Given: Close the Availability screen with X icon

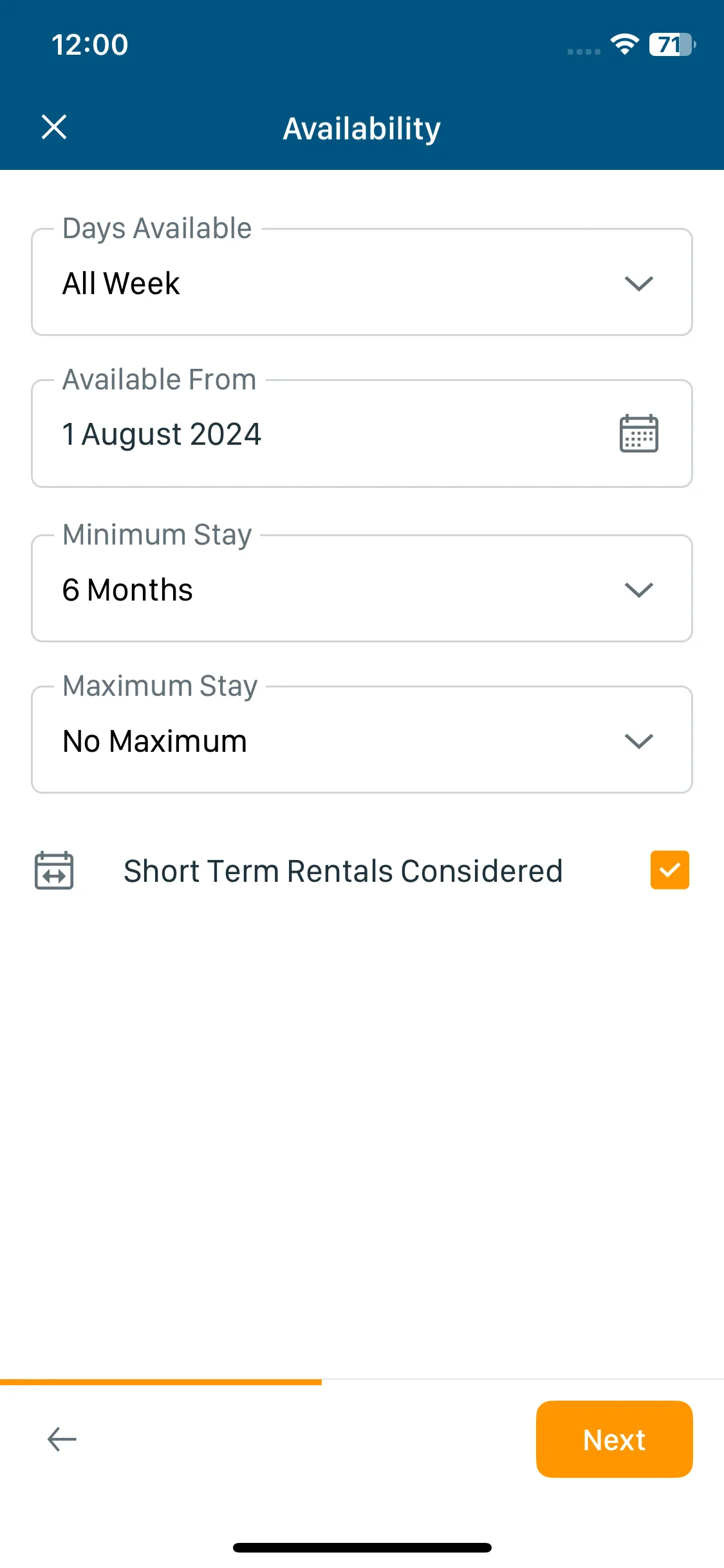Looking at the screenshot, I should [54, 127].
